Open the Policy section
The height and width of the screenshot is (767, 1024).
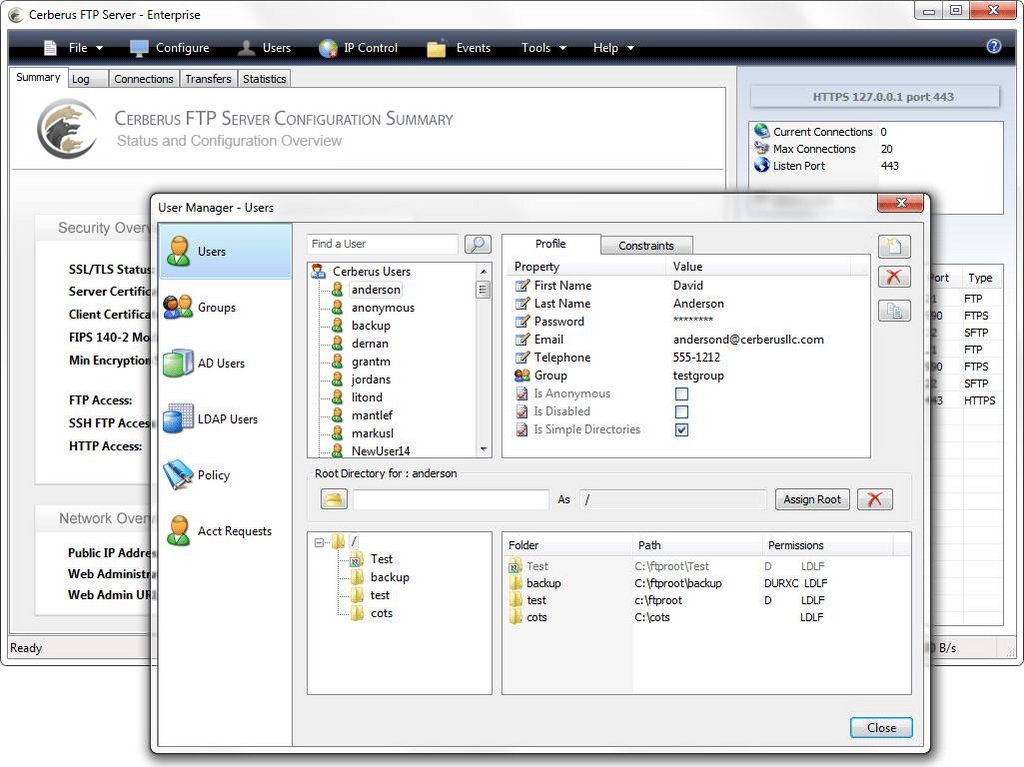pos(196,475)
